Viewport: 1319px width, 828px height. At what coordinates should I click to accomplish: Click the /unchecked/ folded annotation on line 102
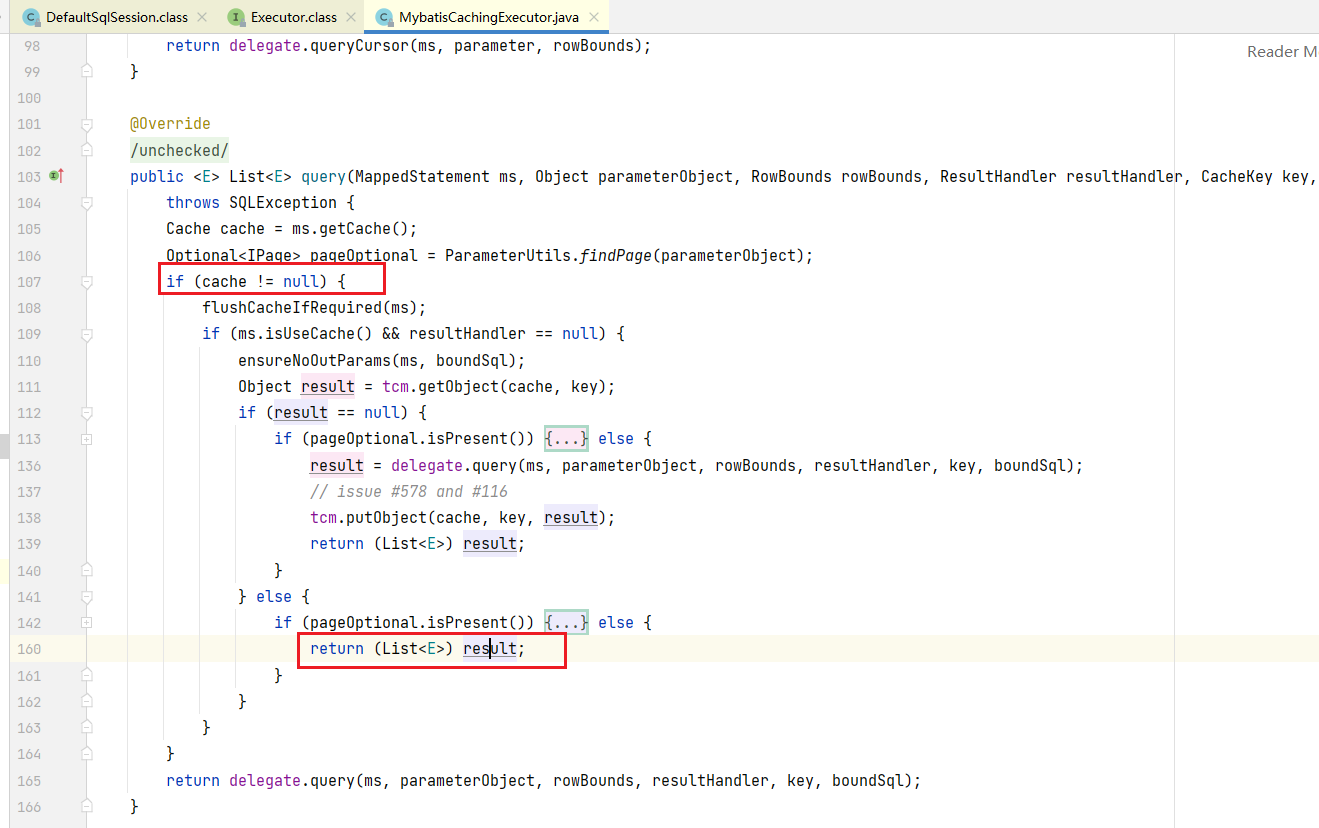tap(179, 151)
